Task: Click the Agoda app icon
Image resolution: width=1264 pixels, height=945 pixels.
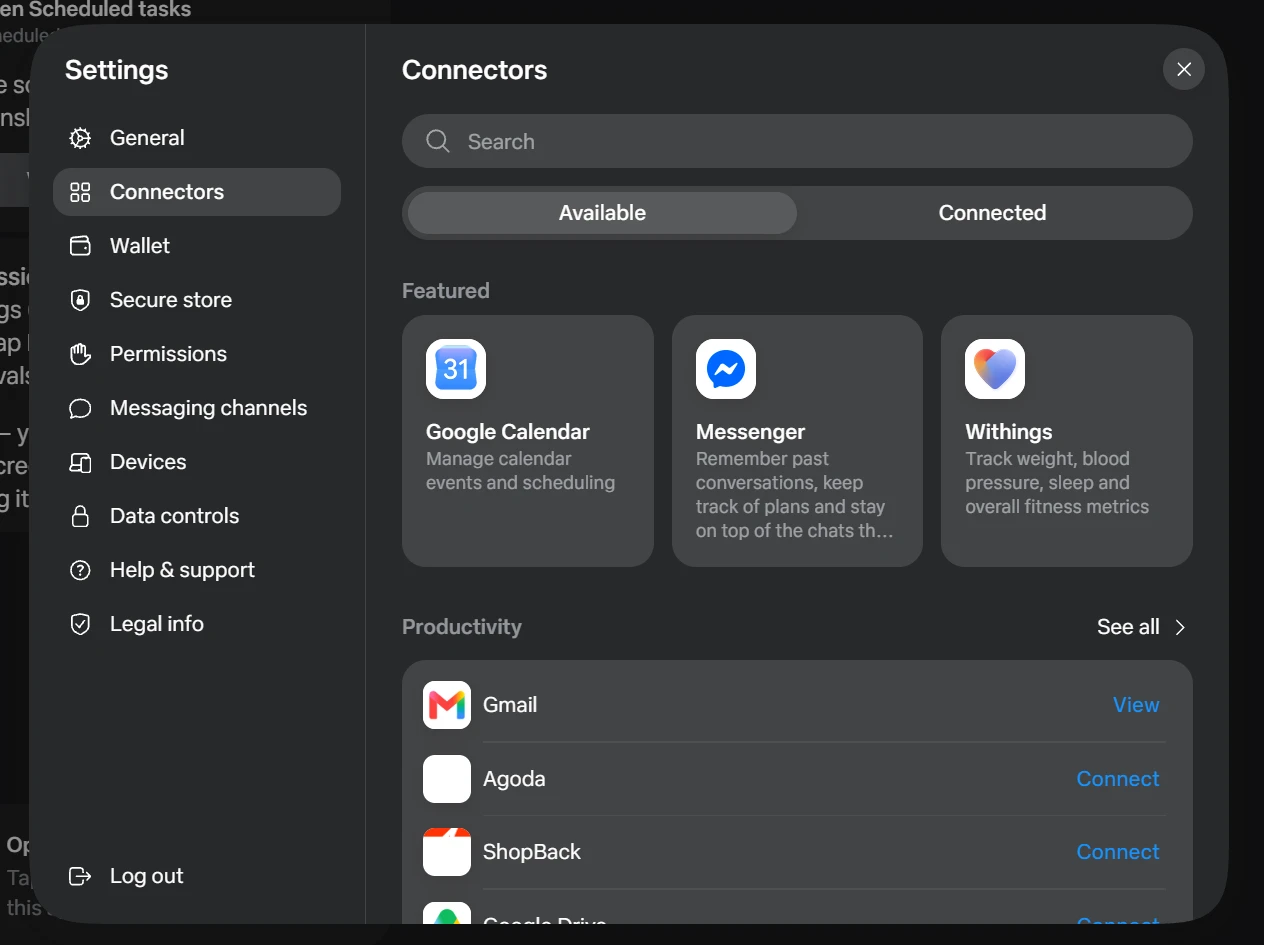Action: click(447, 779)
